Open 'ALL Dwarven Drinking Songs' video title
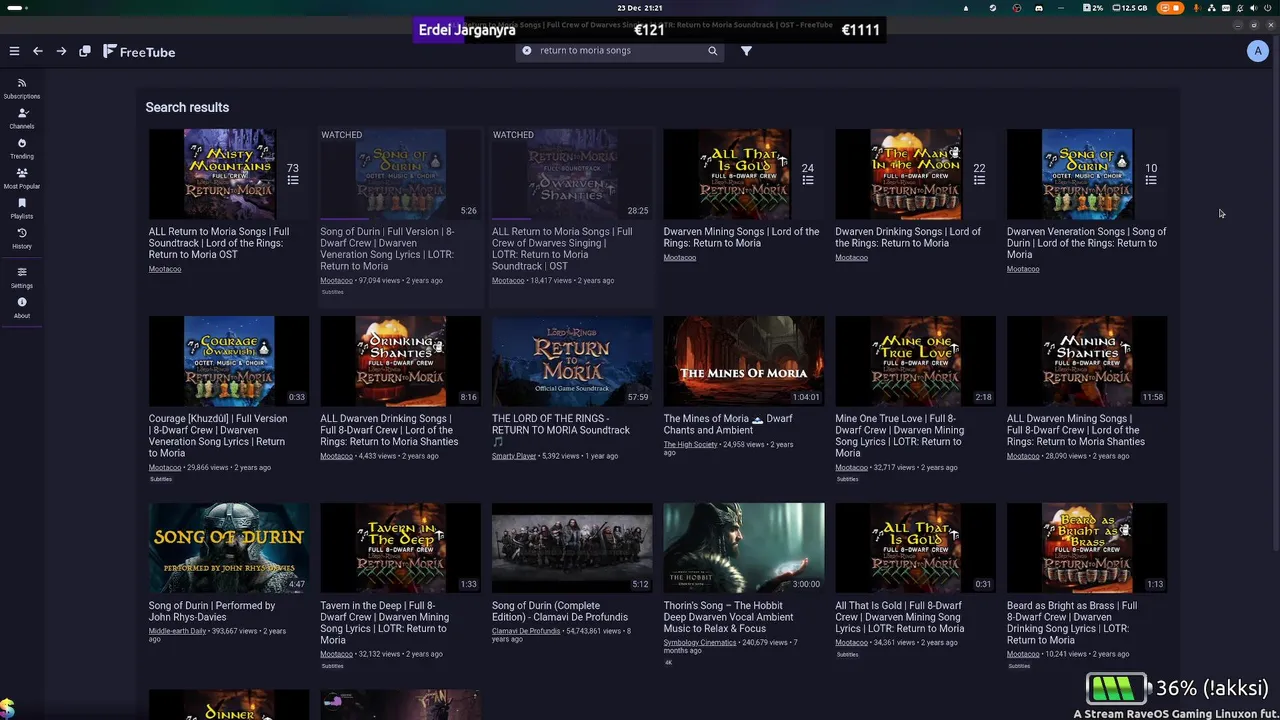Screen dimensions: 1280x720 pyautogui.click(x=389, y=430)
